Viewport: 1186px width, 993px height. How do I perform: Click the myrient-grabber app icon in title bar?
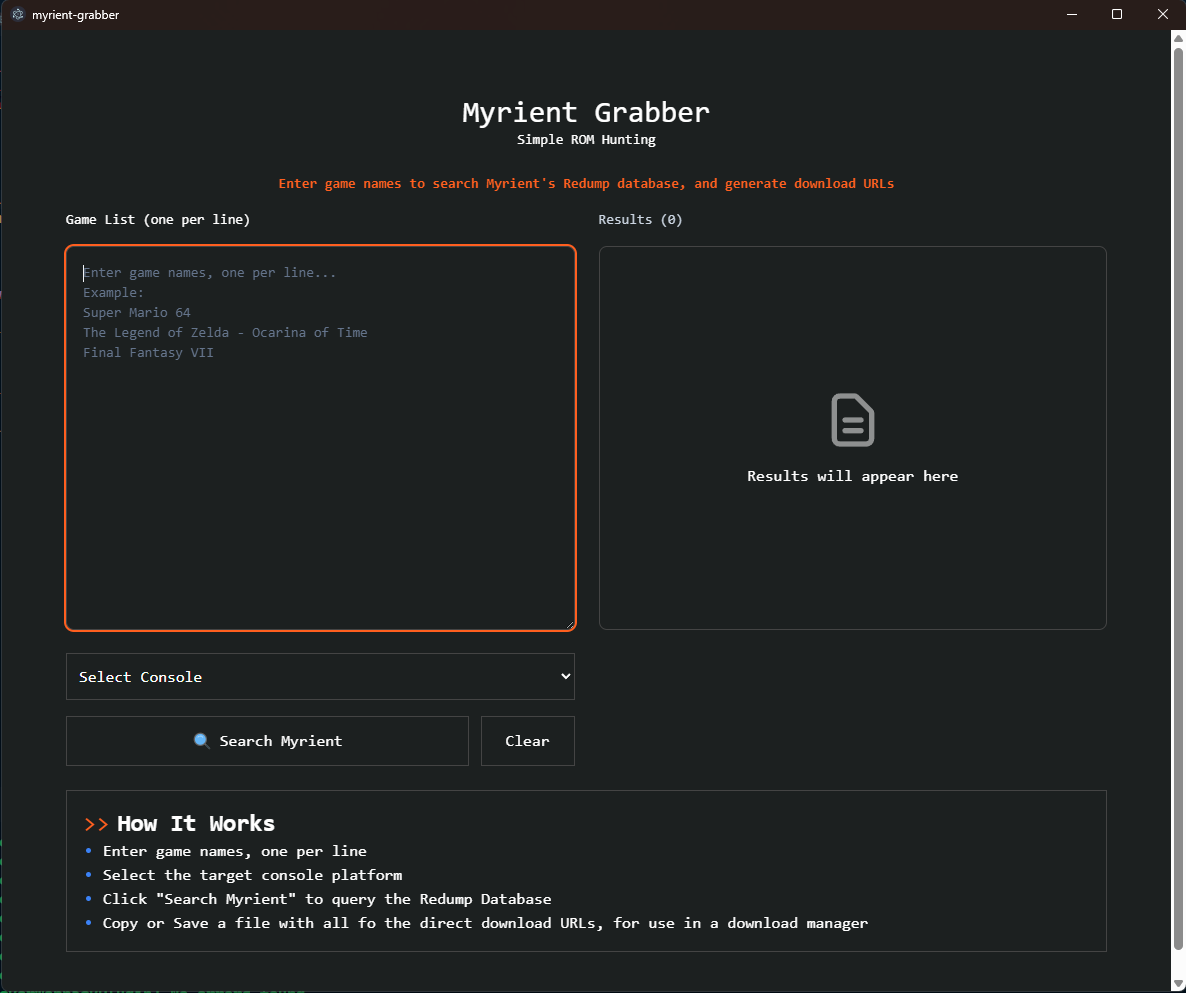(x=17, y=15)
